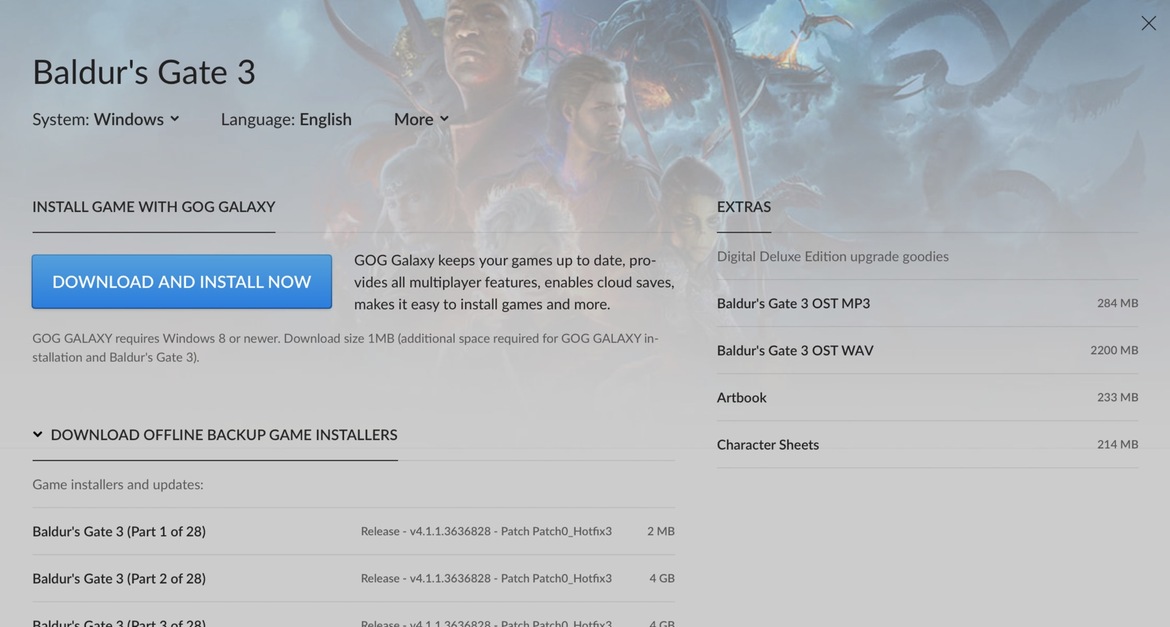This screenshot has height=627, width=1170.
Task: Download Baldur's Gate 3 OST MP3
Action: pyautogui.click(x=927, y=303)
